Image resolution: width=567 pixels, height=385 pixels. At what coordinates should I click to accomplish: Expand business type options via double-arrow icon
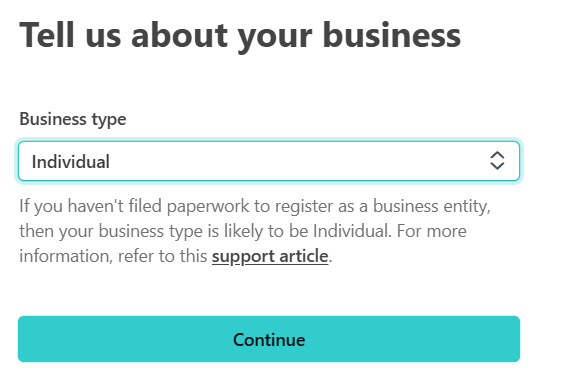(x=497, y=161)
